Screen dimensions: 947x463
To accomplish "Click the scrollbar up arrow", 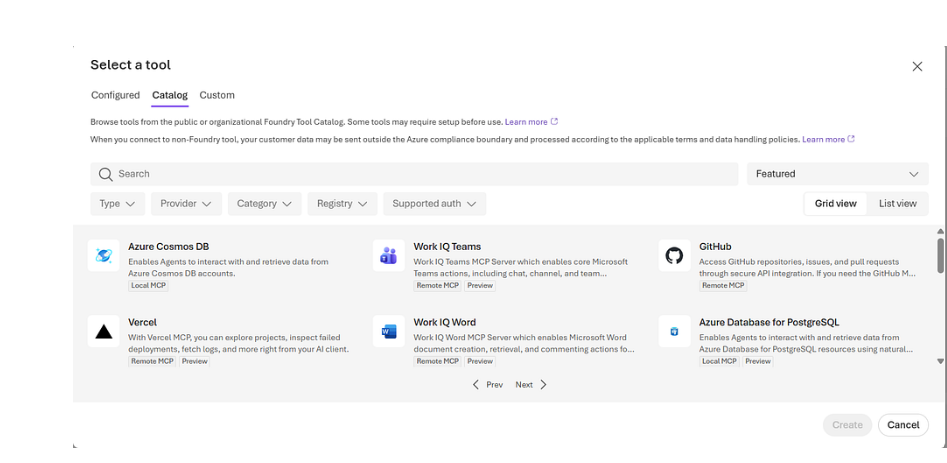I will click(x=940, y=231).
